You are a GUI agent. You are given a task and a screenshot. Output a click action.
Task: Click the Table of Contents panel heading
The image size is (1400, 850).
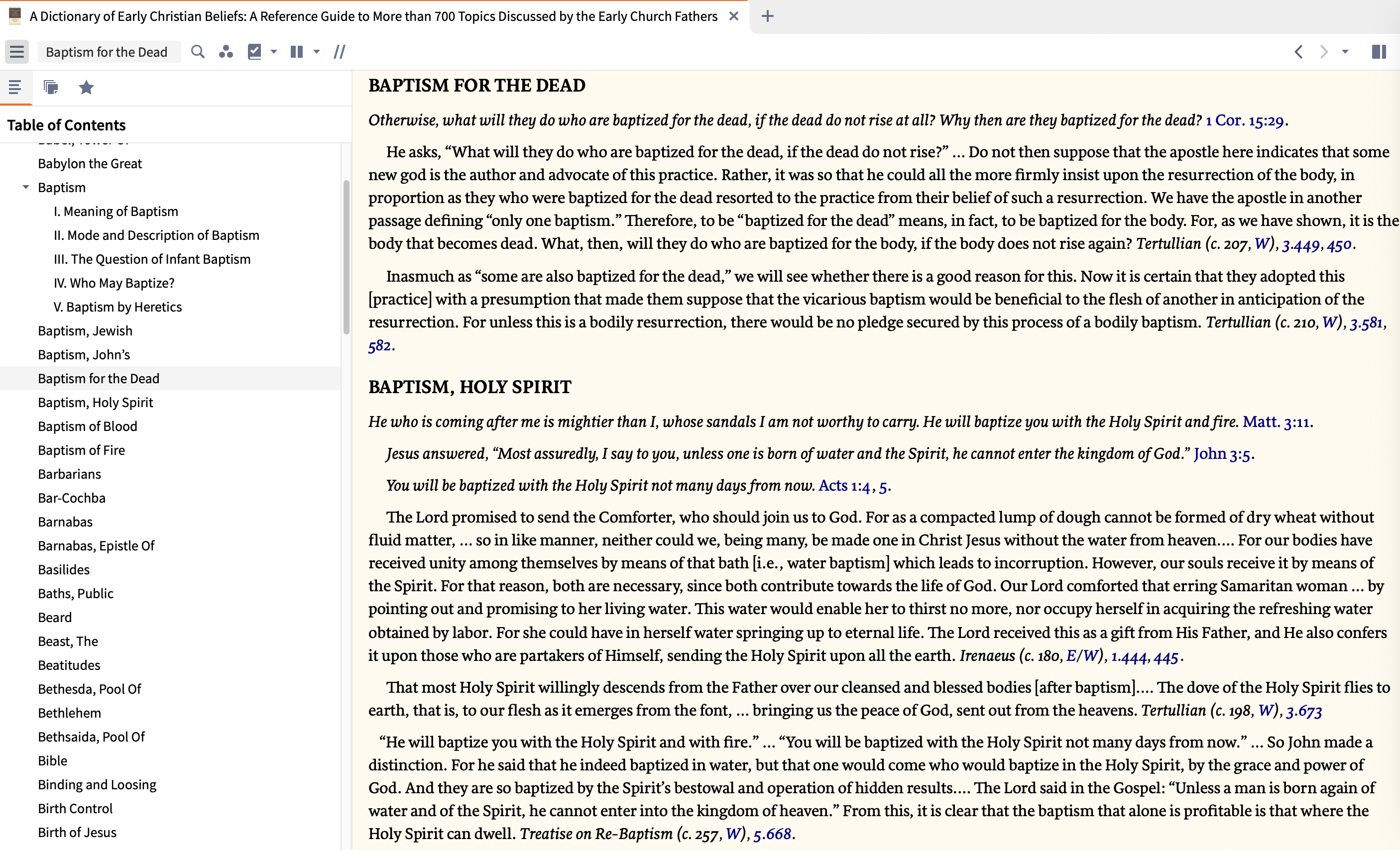click(67, 125)
